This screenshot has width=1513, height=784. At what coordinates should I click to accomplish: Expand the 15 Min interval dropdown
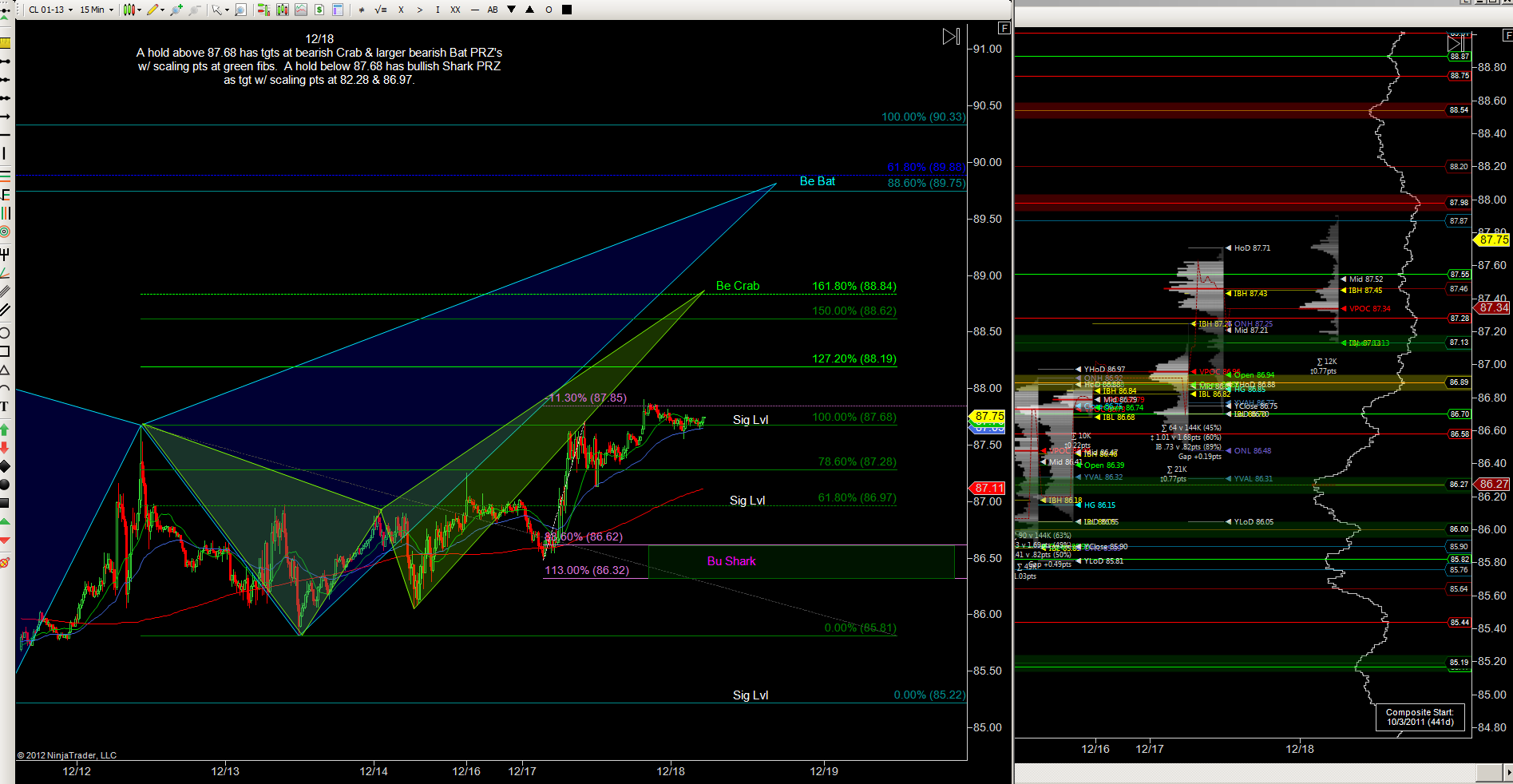[x=96, y=10]
